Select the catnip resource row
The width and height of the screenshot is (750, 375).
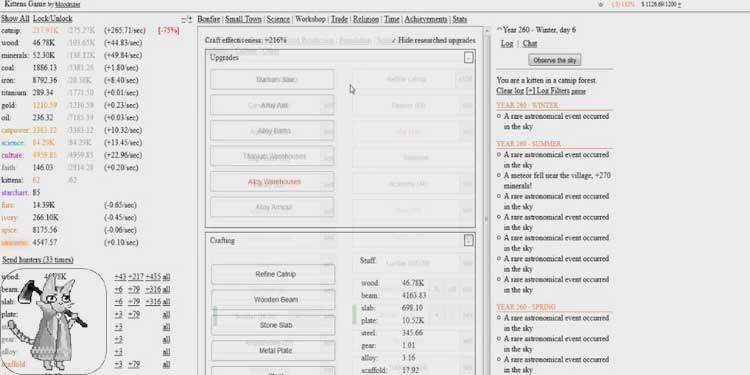coord(90,31)
